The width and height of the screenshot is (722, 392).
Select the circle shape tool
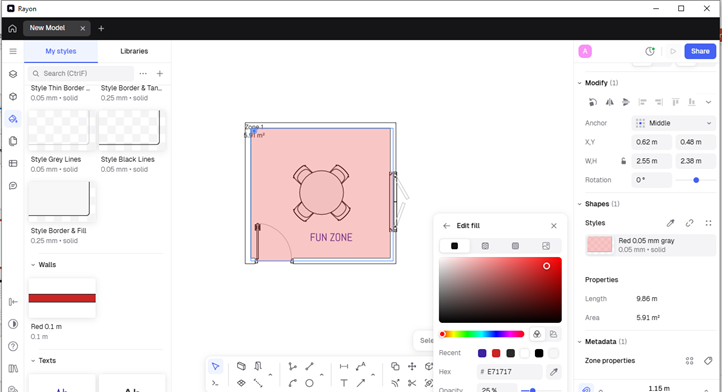pyautogui.click(x=309, y=383)
